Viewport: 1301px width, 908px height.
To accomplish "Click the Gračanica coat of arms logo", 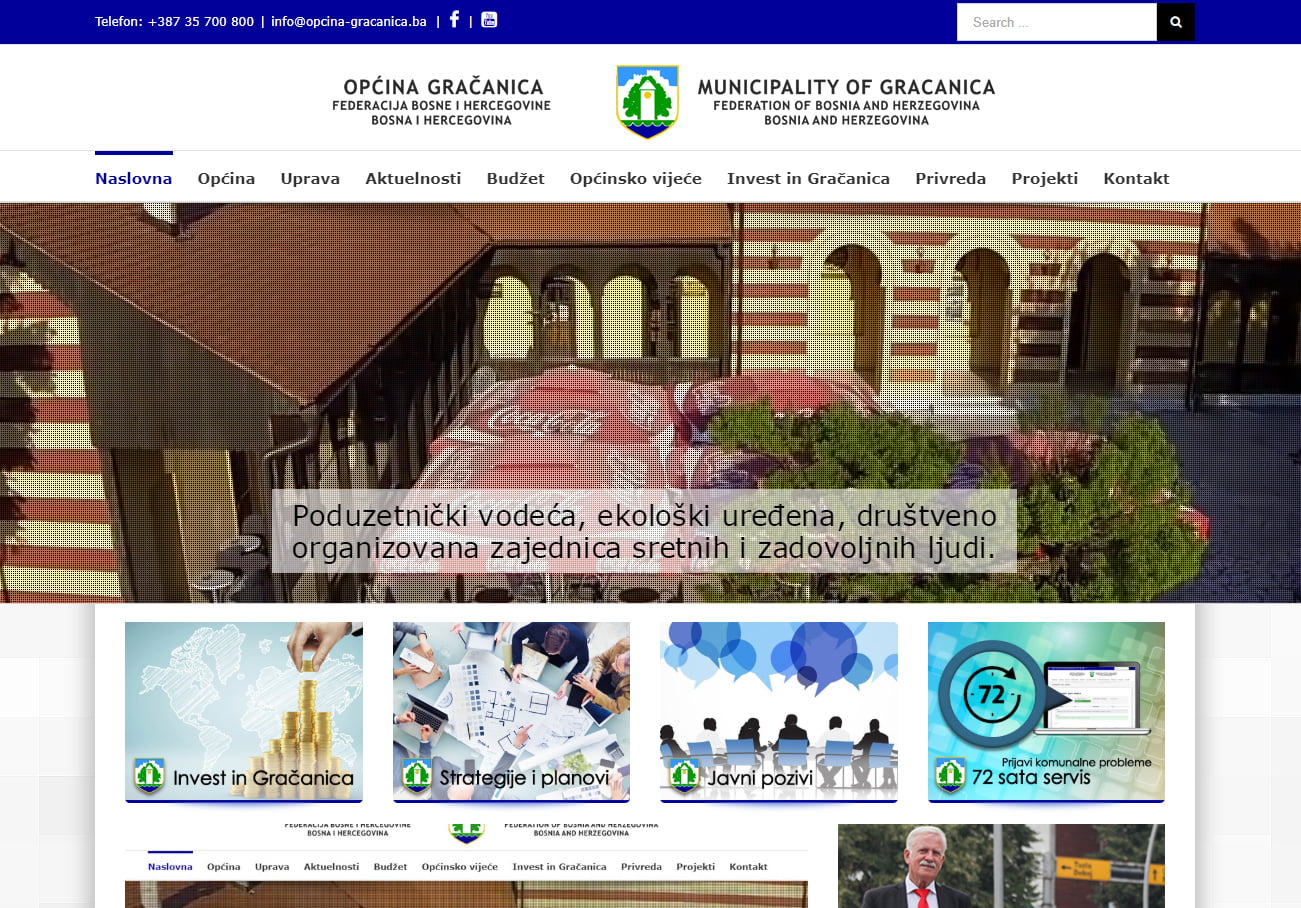I will coord(647,101).
